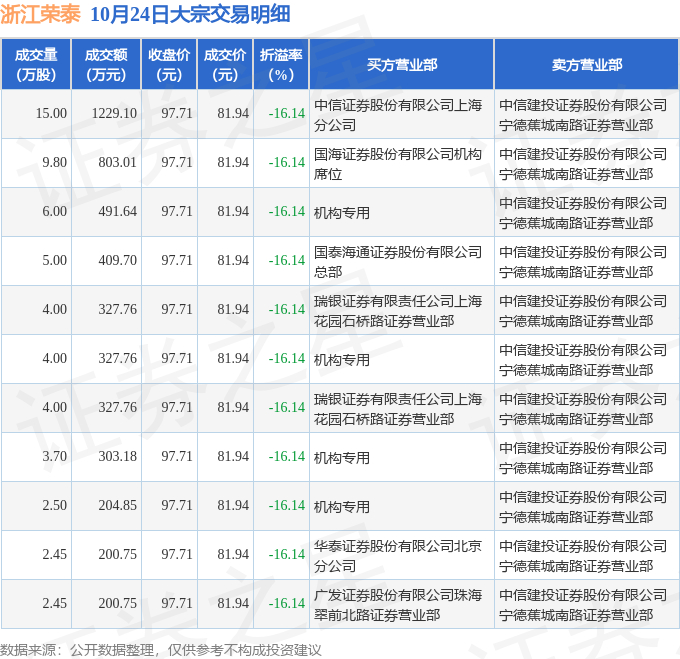Screen dimensions: 680x659
Task: Select the 卖方营业部 column header
Action: click(586, 65)
